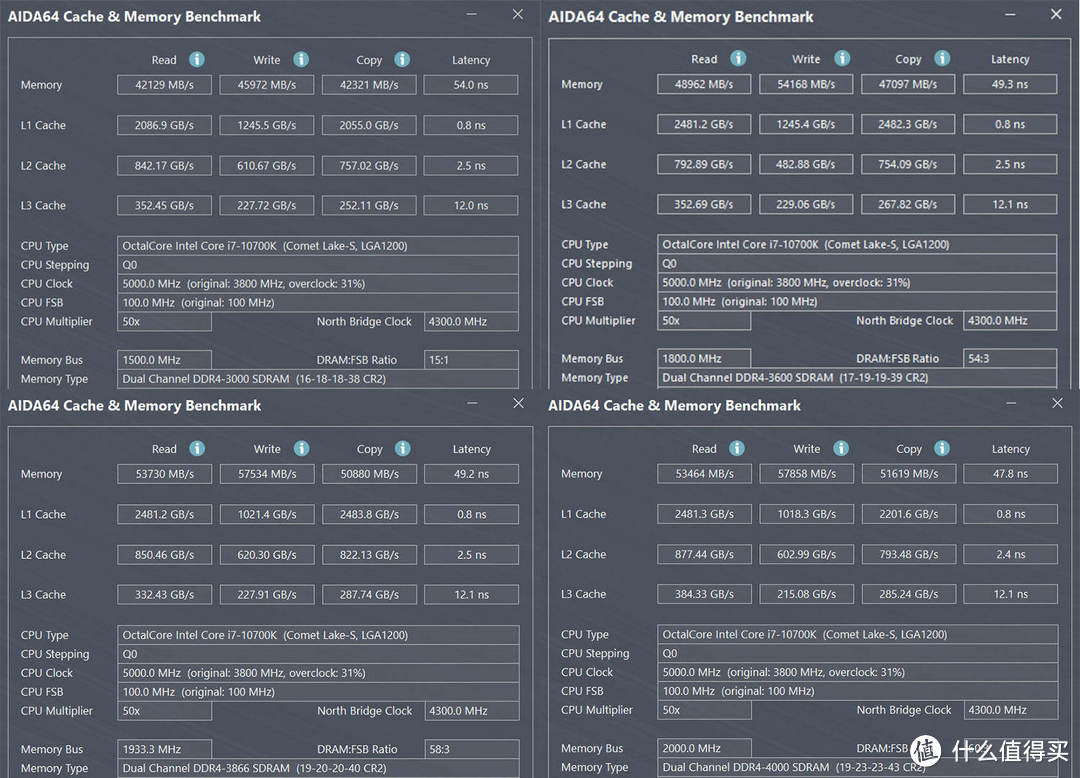This screenshot has height=778, width=1080.
Task: Click the Write info icon in DDR4-3600 window
Action: tap(842, 59)
